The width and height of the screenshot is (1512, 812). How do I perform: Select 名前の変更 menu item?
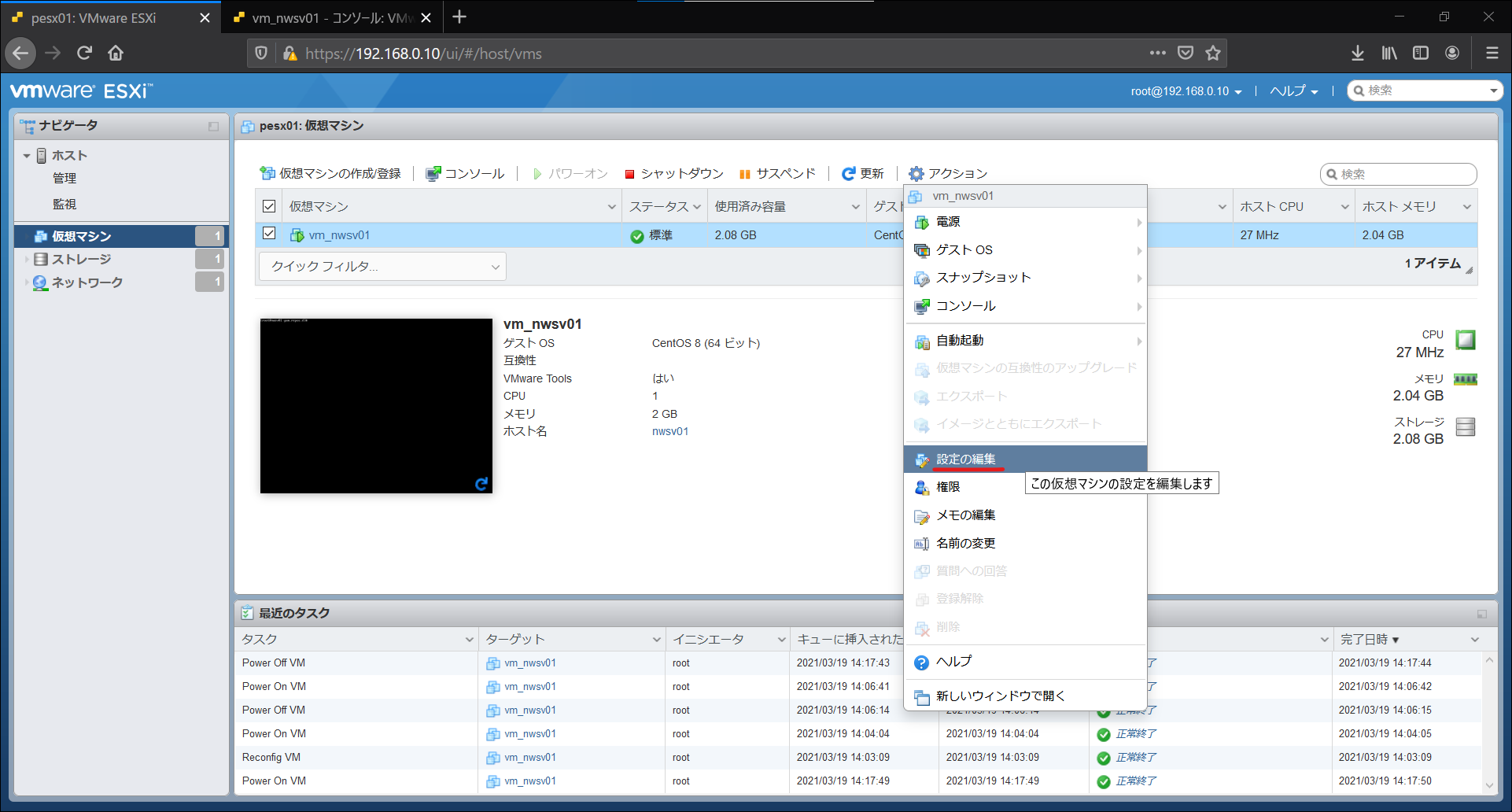pos(1026,544)
